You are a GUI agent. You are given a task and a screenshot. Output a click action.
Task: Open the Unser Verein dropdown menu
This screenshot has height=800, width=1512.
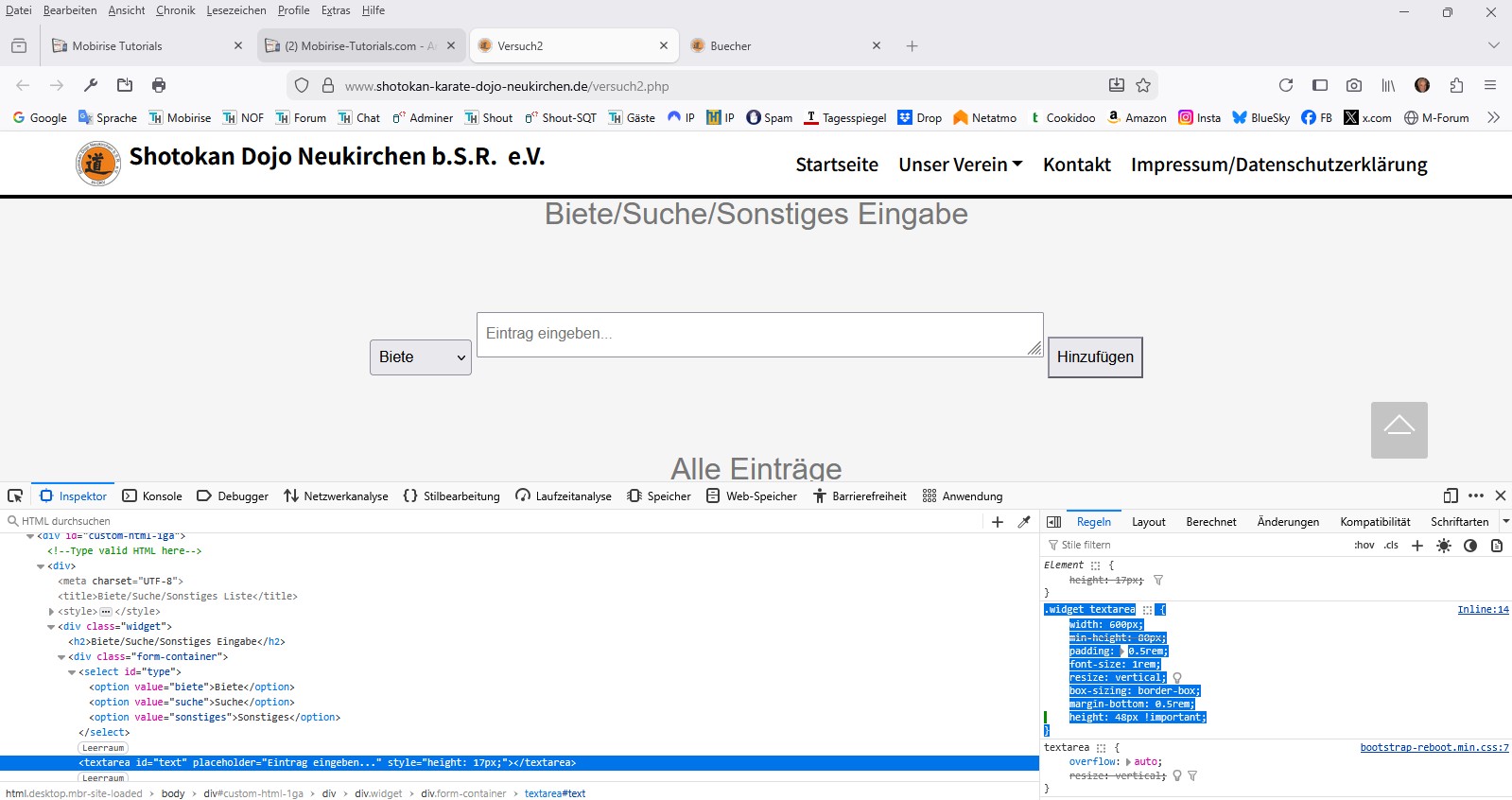pos(960,165)
